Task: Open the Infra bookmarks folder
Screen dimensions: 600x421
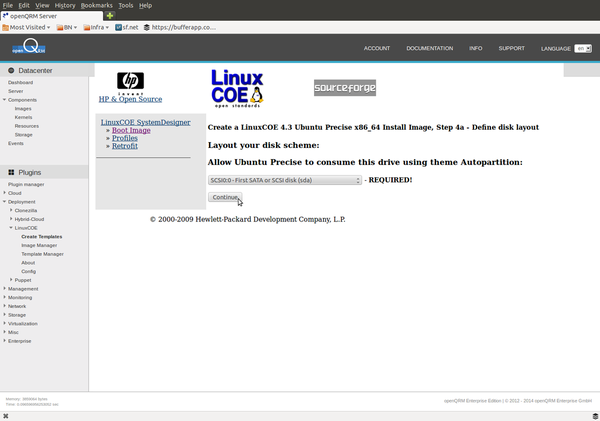Action: [x=96, y=27]
